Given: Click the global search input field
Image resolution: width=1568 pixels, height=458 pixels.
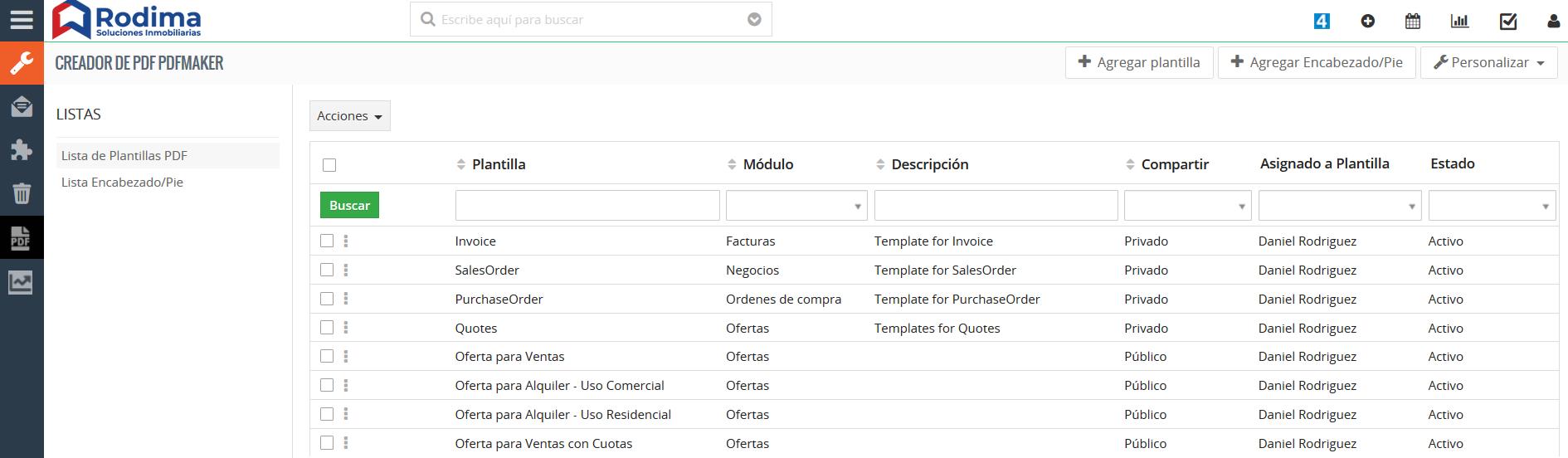Looking at the screenshot, I should click(589, 20).
